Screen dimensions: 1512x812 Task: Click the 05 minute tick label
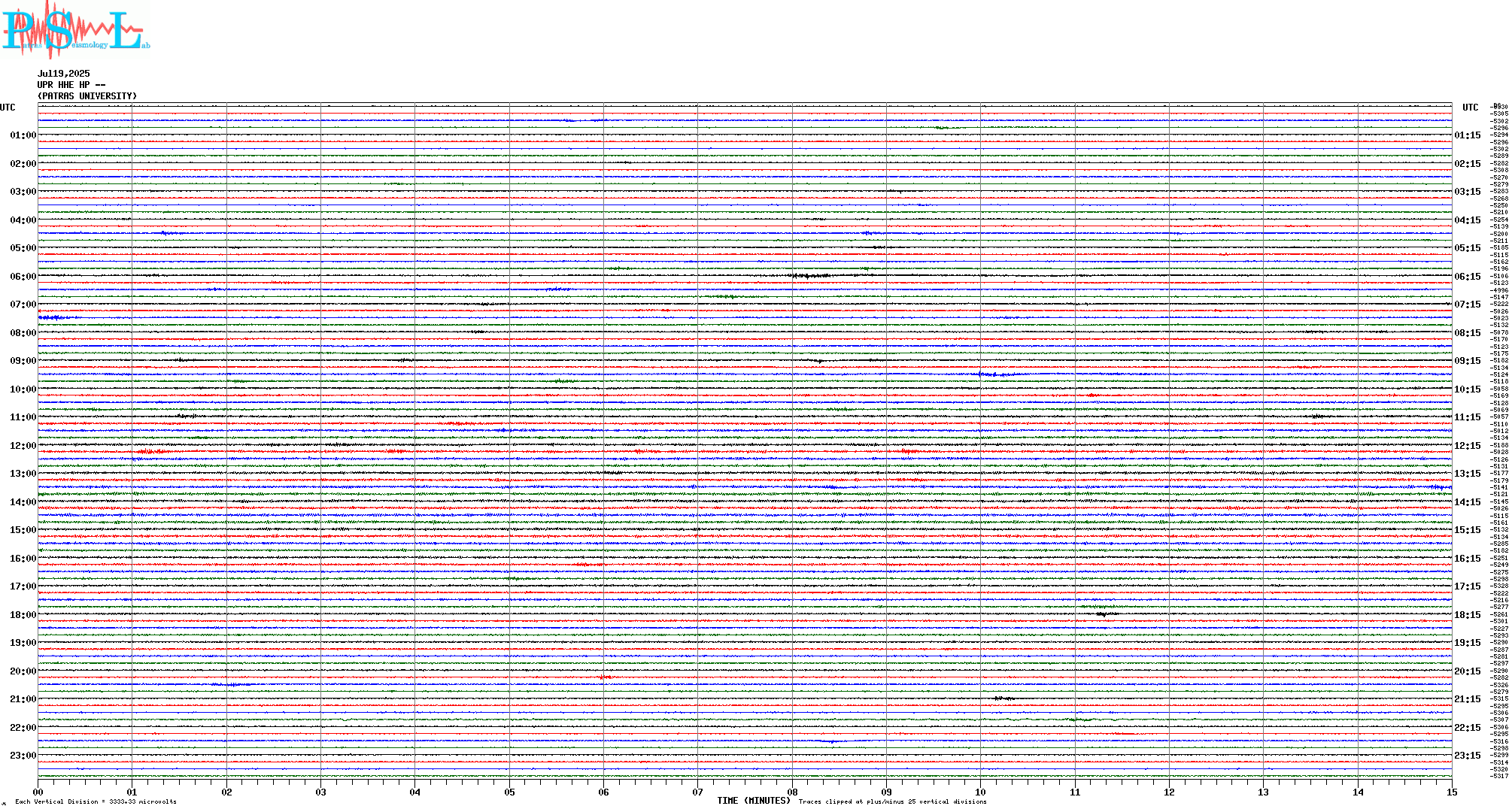509,792
